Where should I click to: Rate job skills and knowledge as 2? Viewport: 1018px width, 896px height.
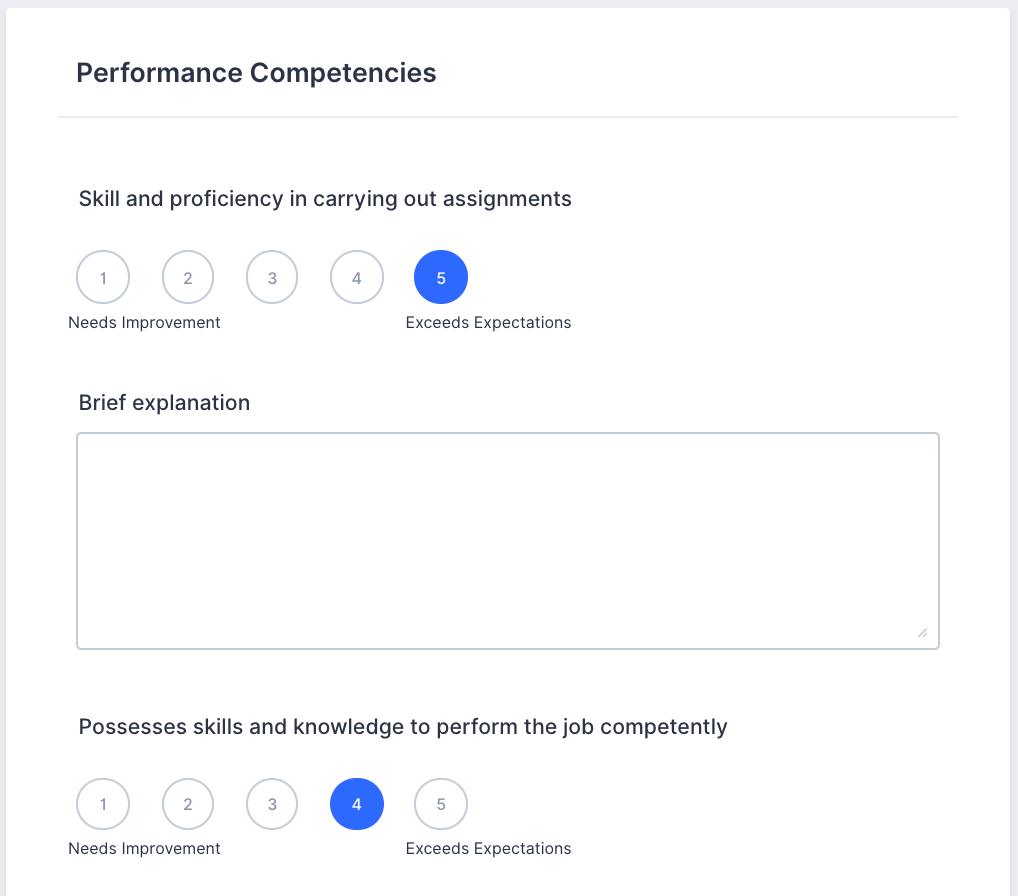point(188,804)
